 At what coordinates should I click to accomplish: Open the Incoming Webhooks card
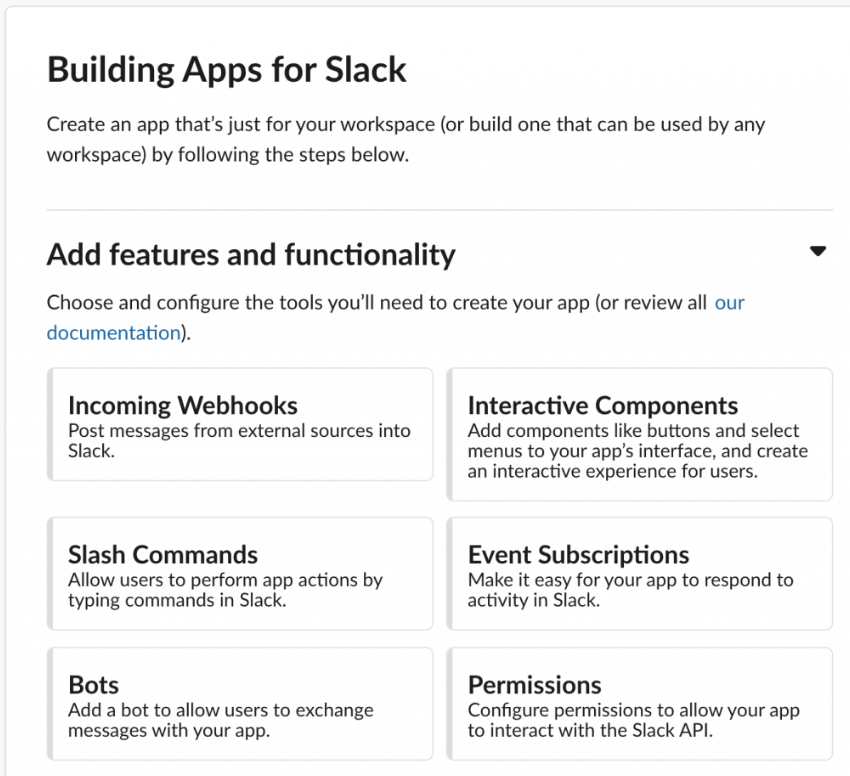tap(240, 424)
